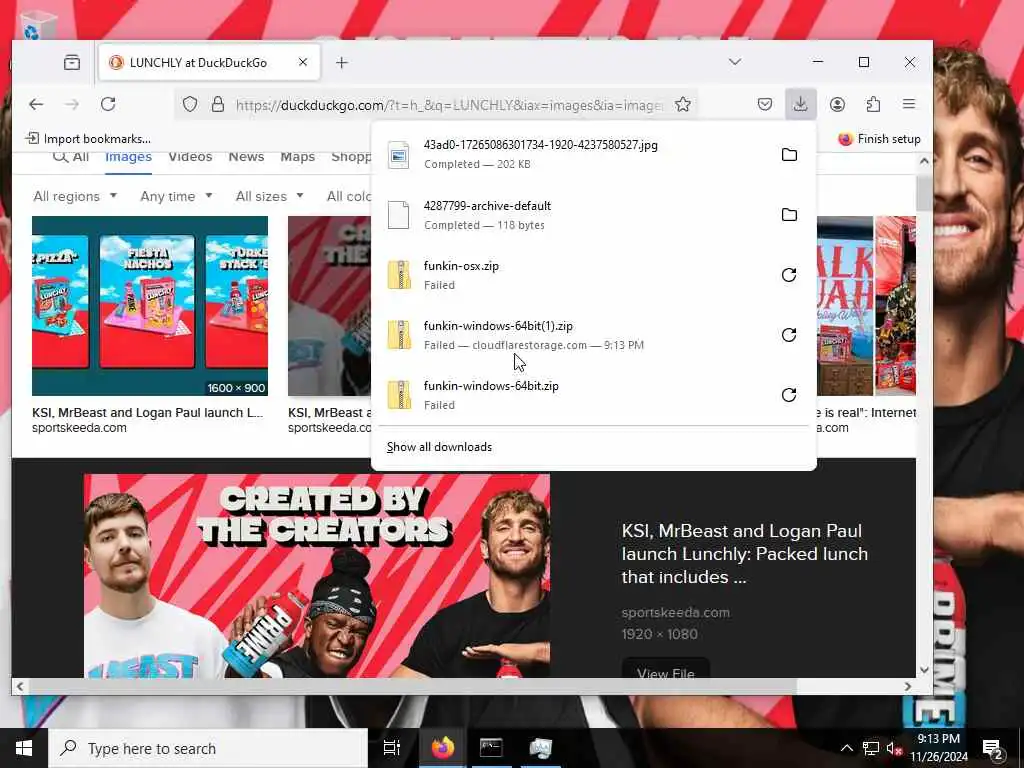Select the funkin-windows-64bit.zip file name
Viewport: 1024px width, 768px height.
[x=491, y=386]
